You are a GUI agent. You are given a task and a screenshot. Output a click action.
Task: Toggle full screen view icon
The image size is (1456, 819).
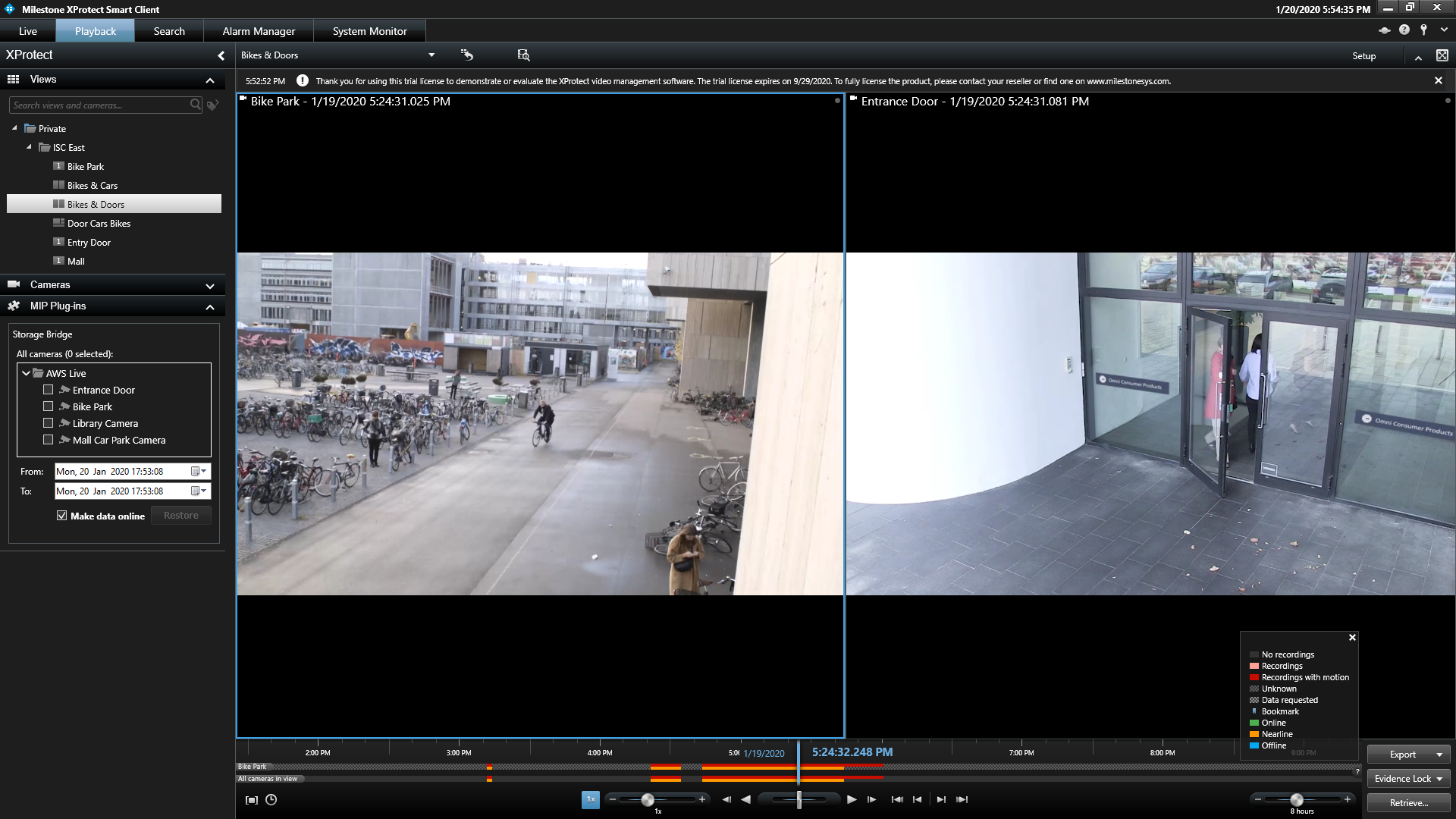click(1442, 55)
